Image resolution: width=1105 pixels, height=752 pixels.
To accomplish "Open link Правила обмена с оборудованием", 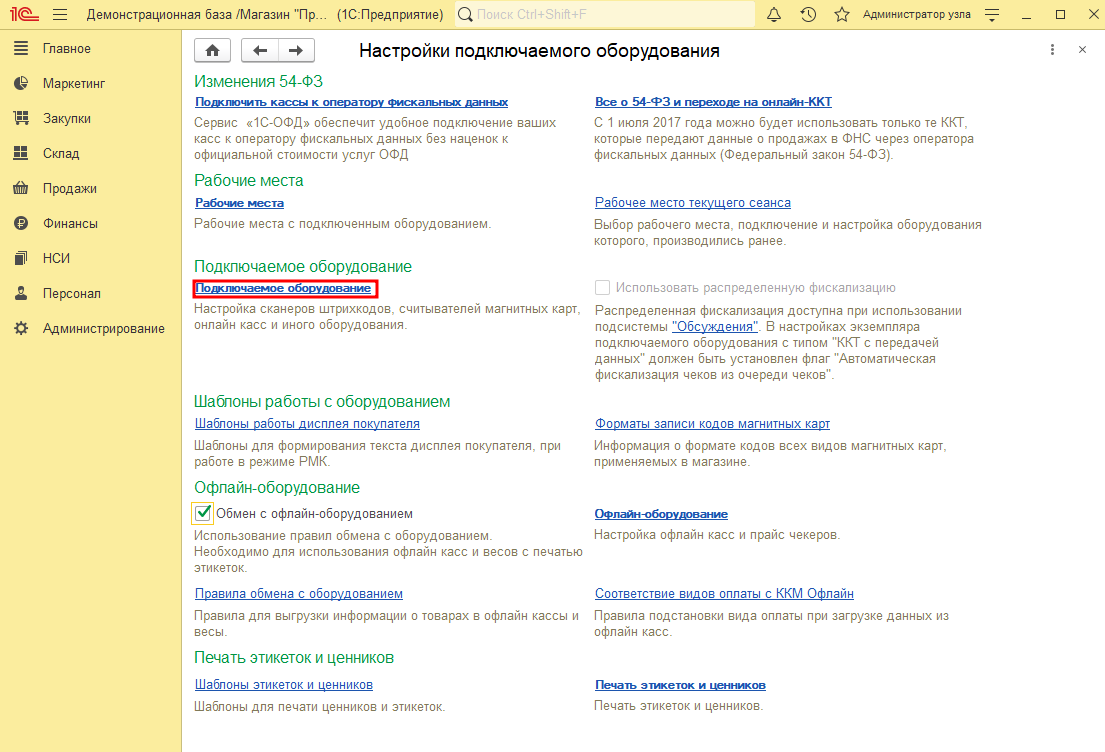I will 299,593.
